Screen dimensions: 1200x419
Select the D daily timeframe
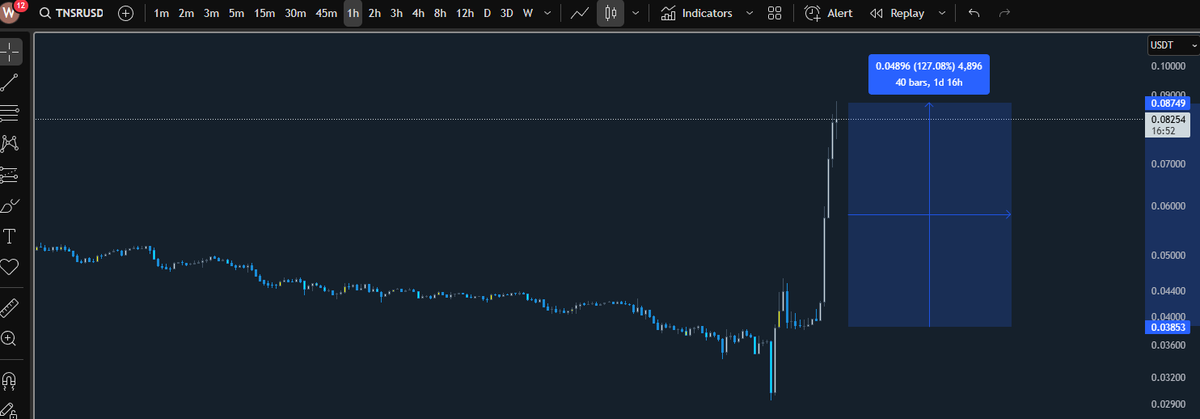coord(487,14)
